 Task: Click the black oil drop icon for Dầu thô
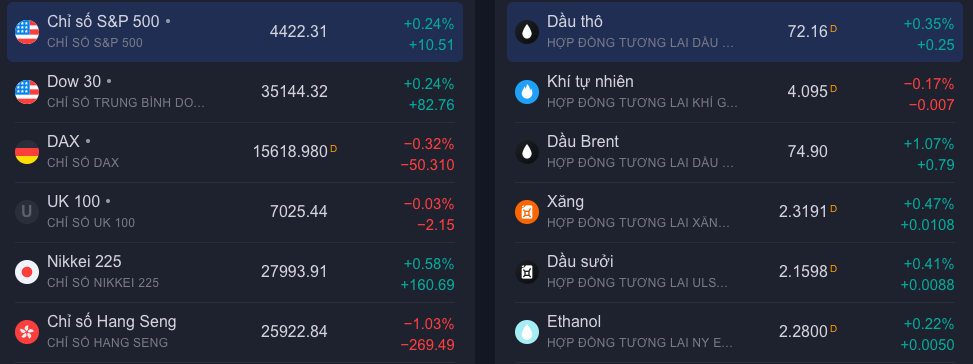click(x=527, y=32)
